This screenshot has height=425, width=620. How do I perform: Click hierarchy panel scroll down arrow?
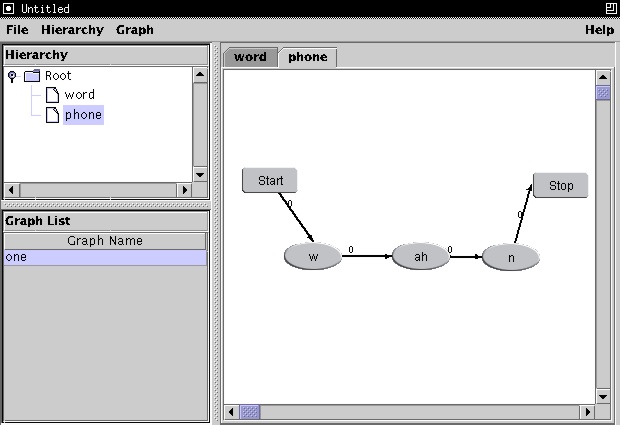[200, 174]
